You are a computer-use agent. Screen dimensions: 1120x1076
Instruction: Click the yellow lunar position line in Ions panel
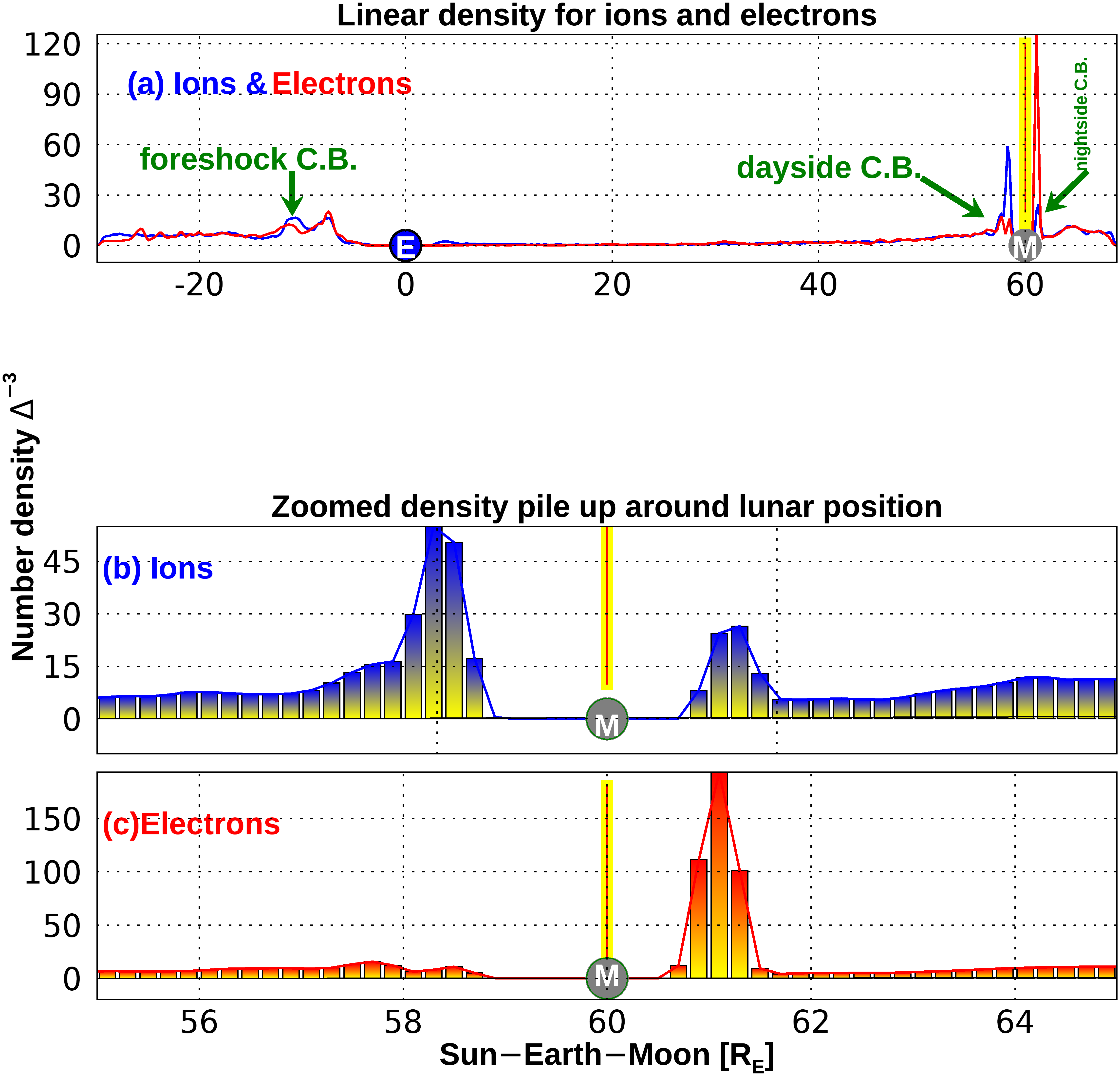point(607,609)
